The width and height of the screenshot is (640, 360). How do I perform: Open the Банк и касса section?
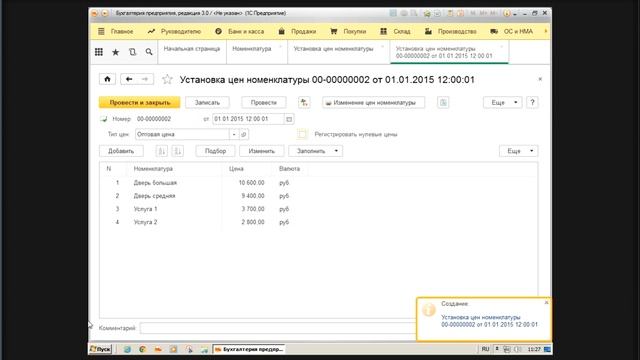point(240,31)
